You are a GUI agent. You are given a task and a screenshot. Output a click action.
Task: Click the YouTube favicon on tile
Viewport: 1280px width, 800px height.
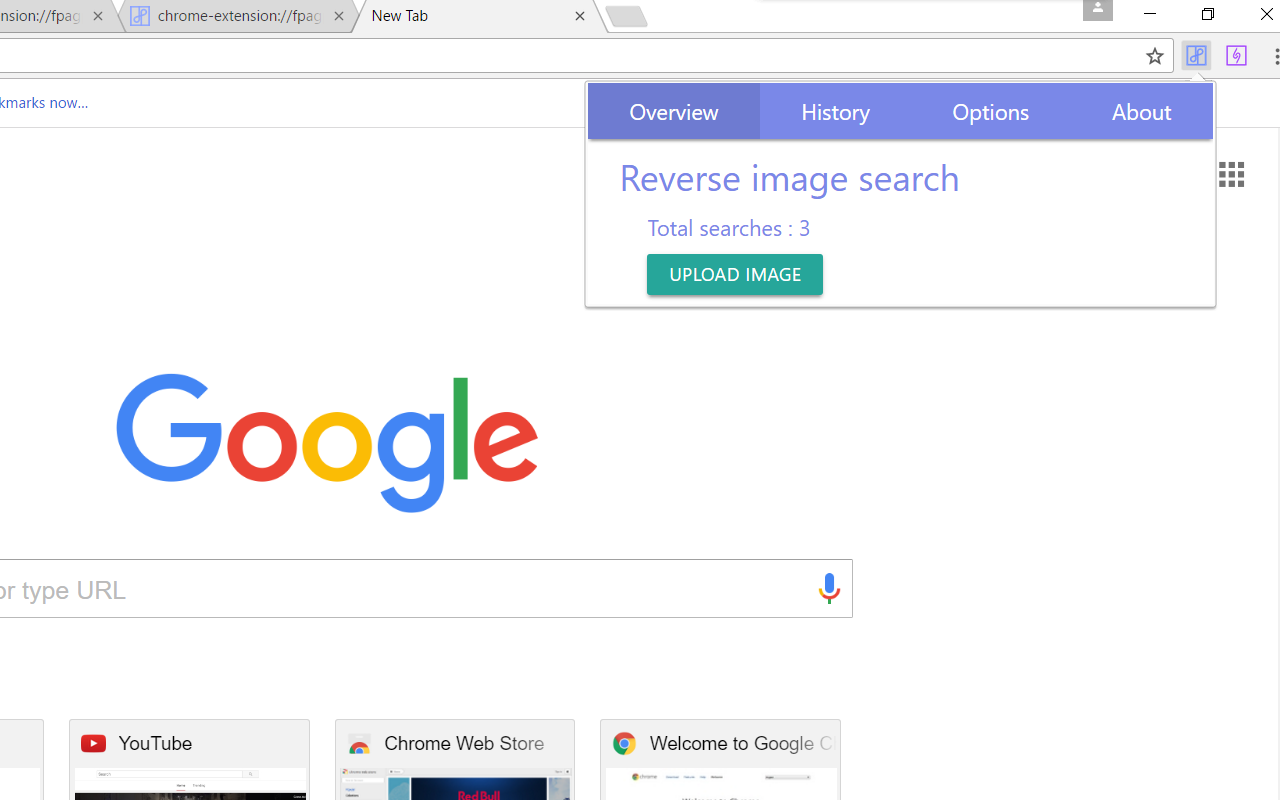tap(93, 743)
